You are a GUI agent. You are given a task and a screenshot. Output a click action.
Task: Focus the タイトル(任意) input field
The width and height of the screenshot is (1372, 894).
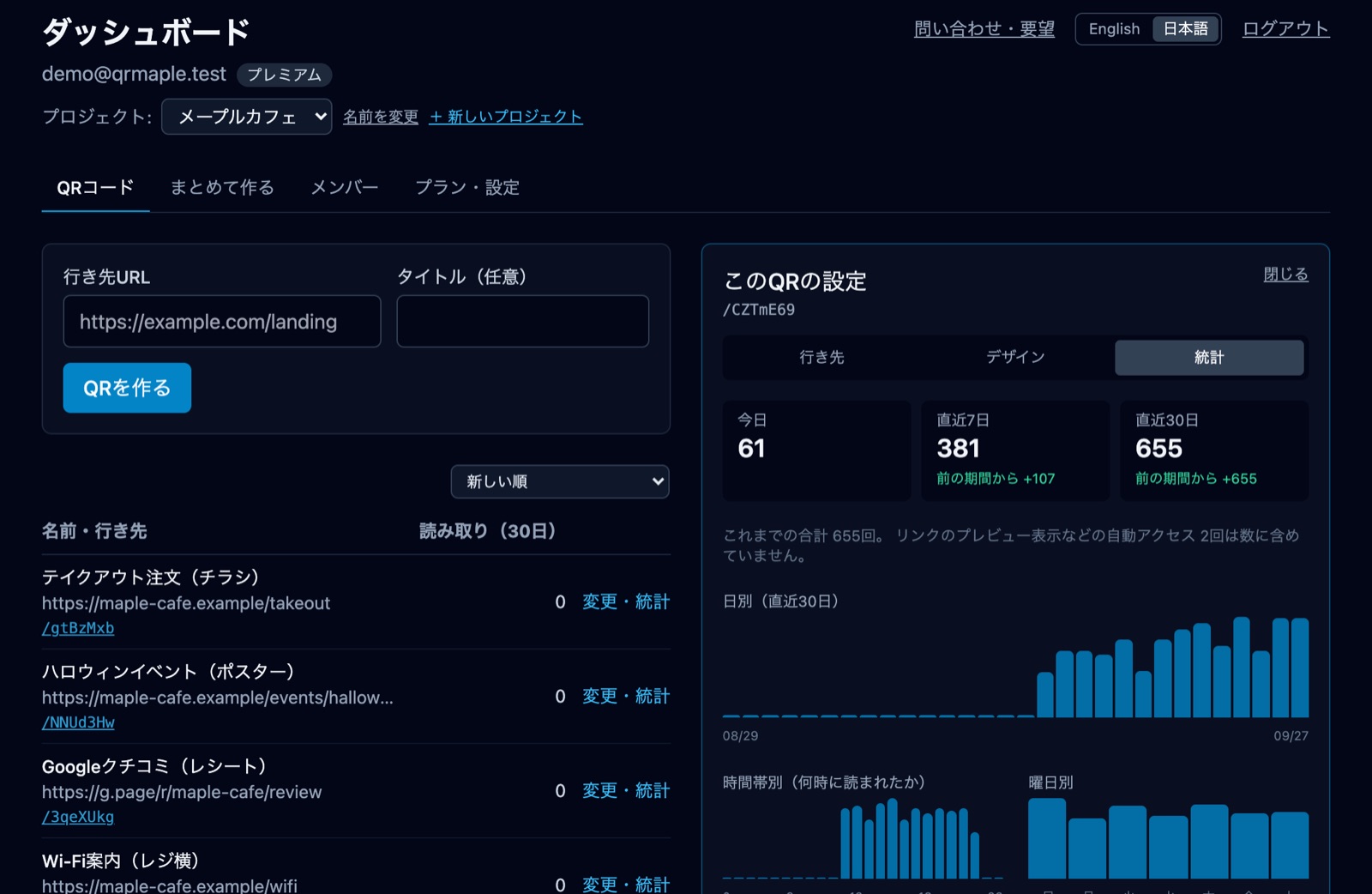(523, 322)
